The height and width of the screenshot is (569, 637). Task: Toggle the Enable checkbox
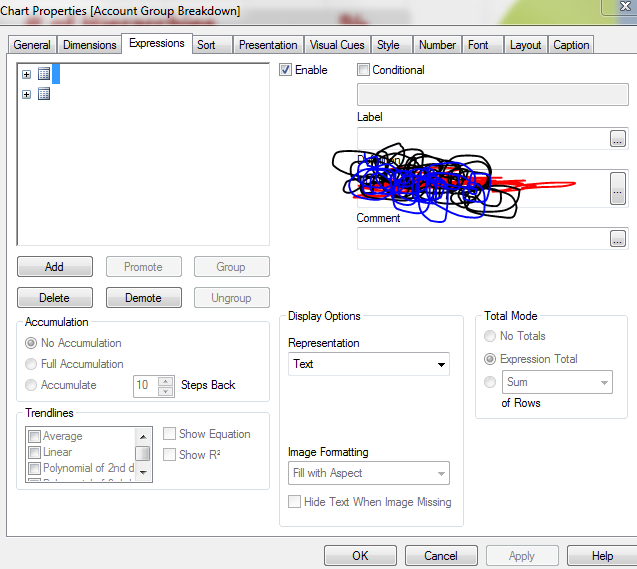coord(286,70)
